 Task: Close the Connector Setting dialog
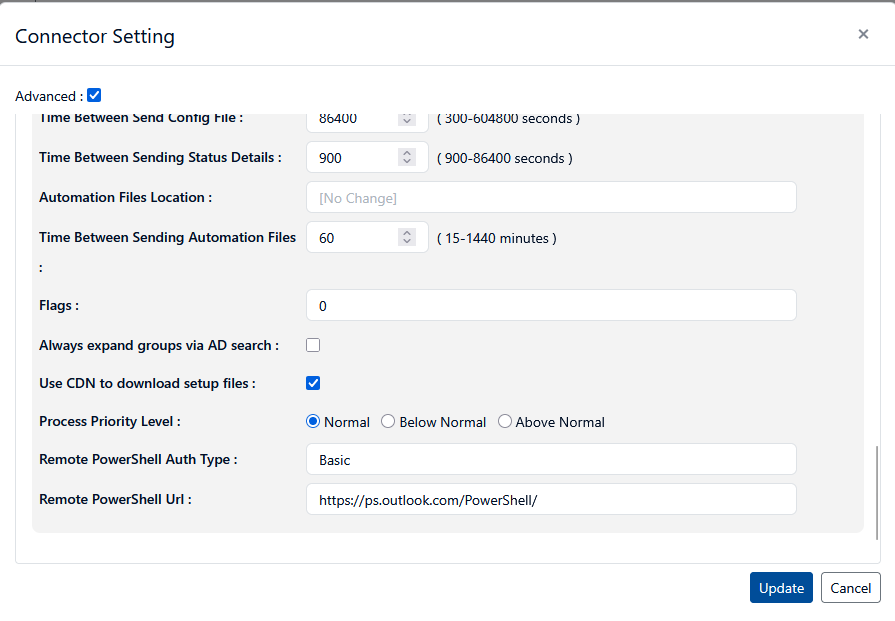click(863, 34)
